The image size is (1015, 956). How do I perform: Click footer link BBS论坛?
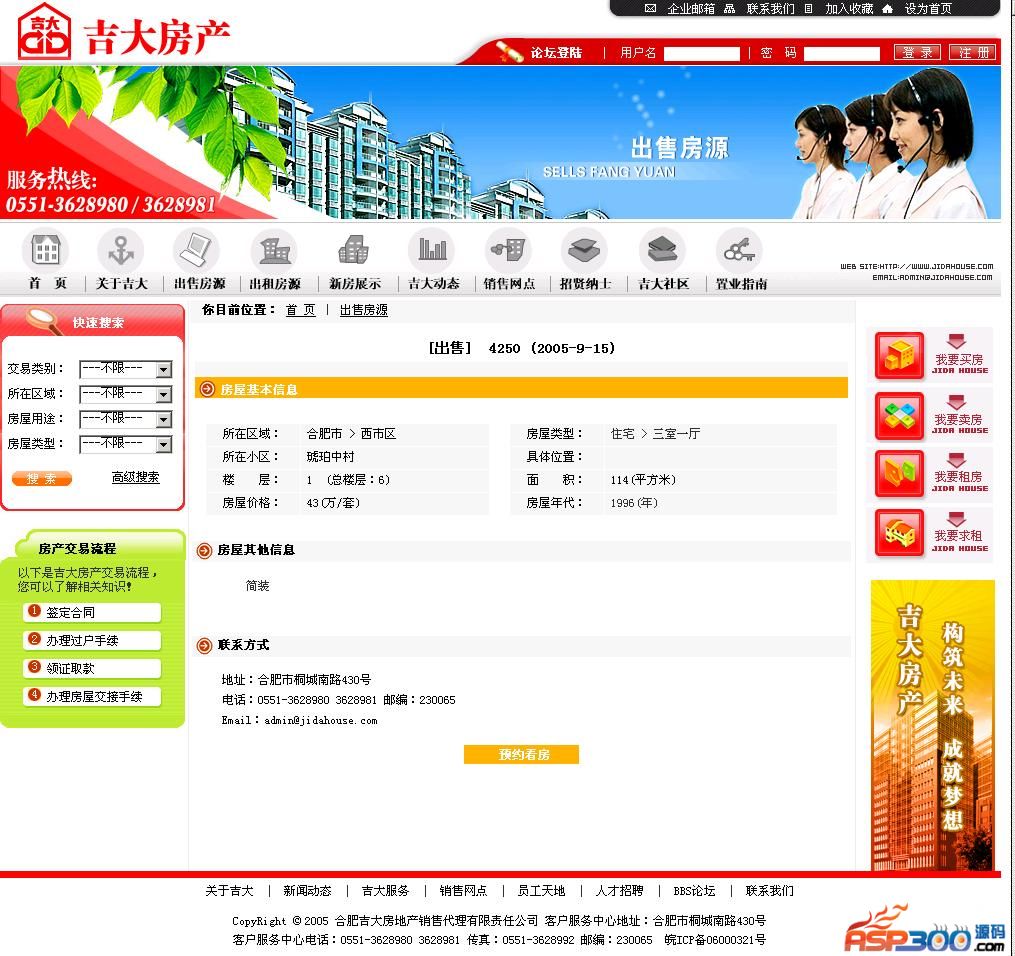[694, 891]
